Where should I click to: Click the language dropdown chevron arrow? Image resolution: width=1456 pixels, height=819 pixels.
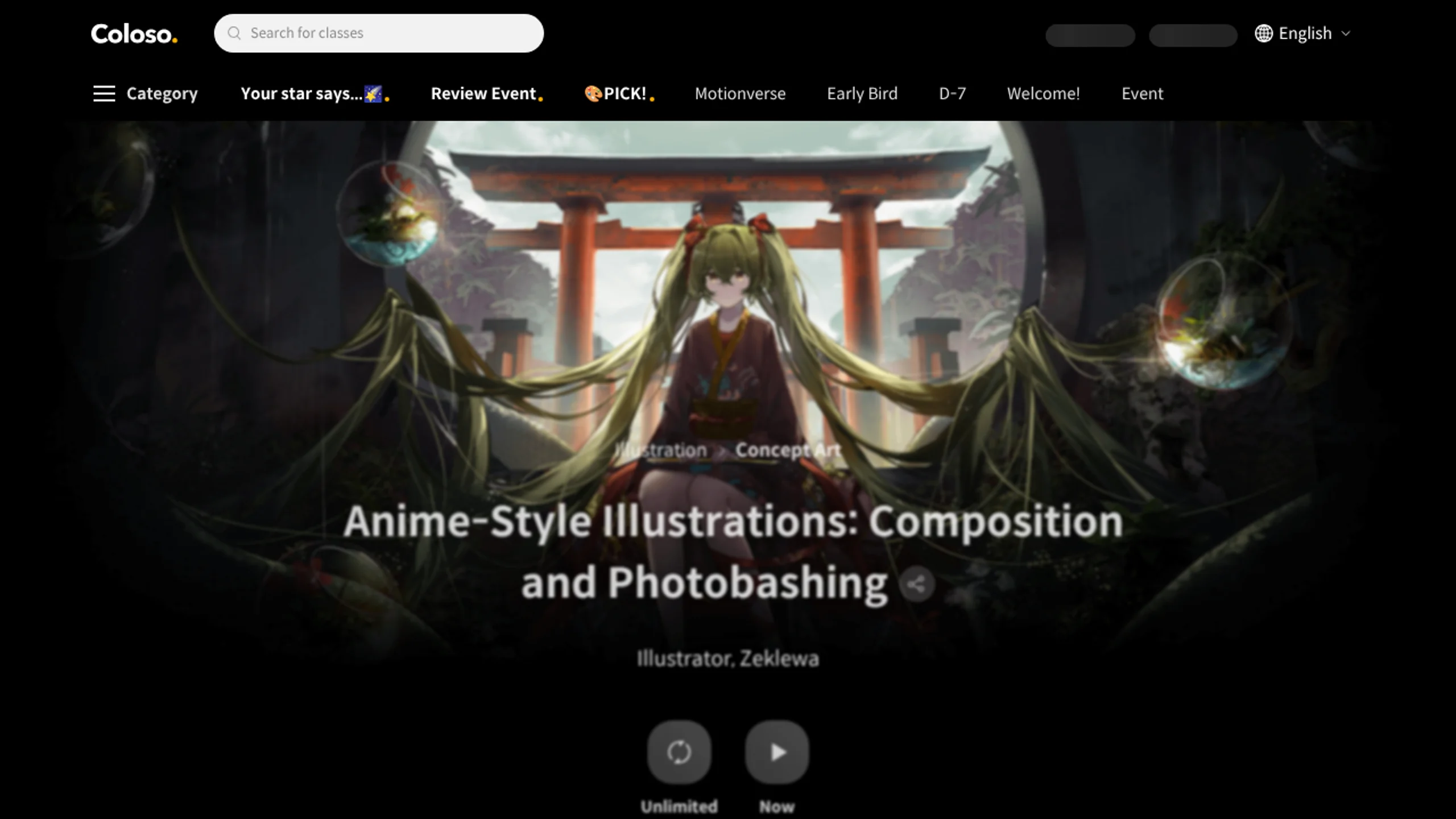point(1346,34)
